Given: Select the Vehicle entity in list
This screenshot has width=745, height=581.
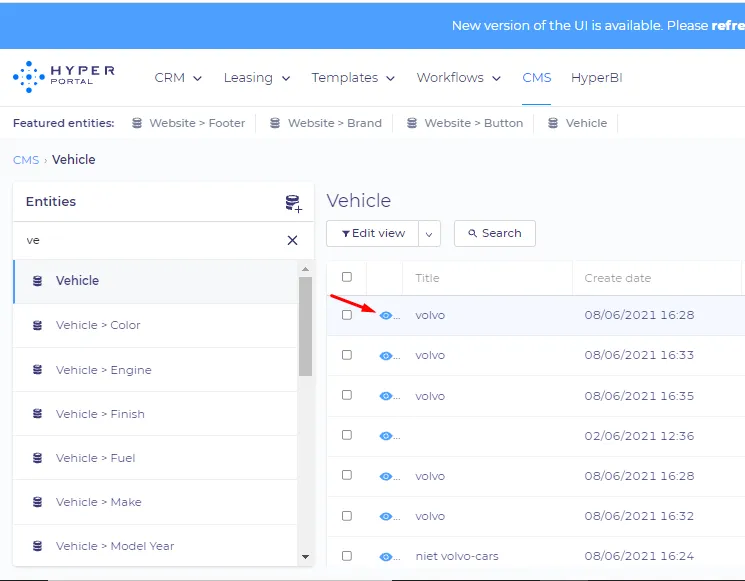Looking at the screenshot, I should click(155, 281).
